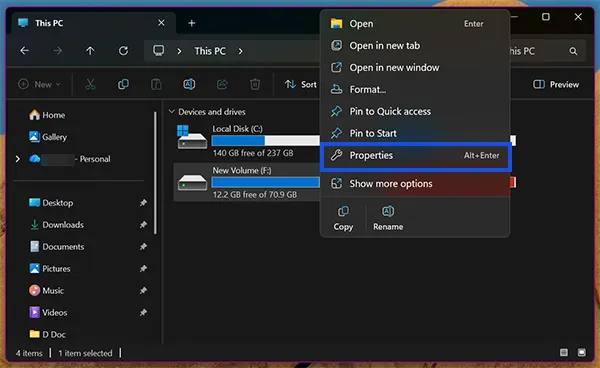Screen dimensions: 600x368
Task: Click the Copy icon in toolbar
Action: click(x=123, y=84)
